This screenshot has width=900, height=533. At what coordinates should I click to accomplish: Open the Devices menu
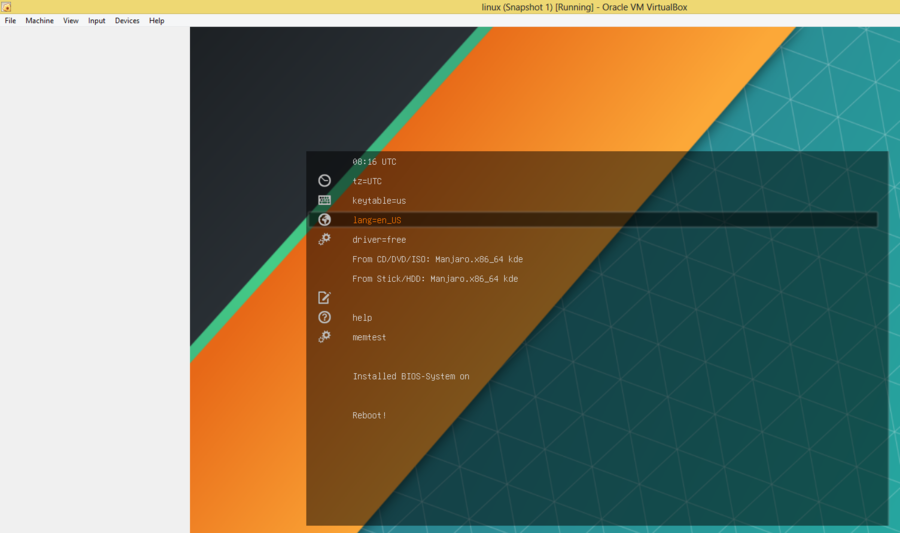(127, 21)
